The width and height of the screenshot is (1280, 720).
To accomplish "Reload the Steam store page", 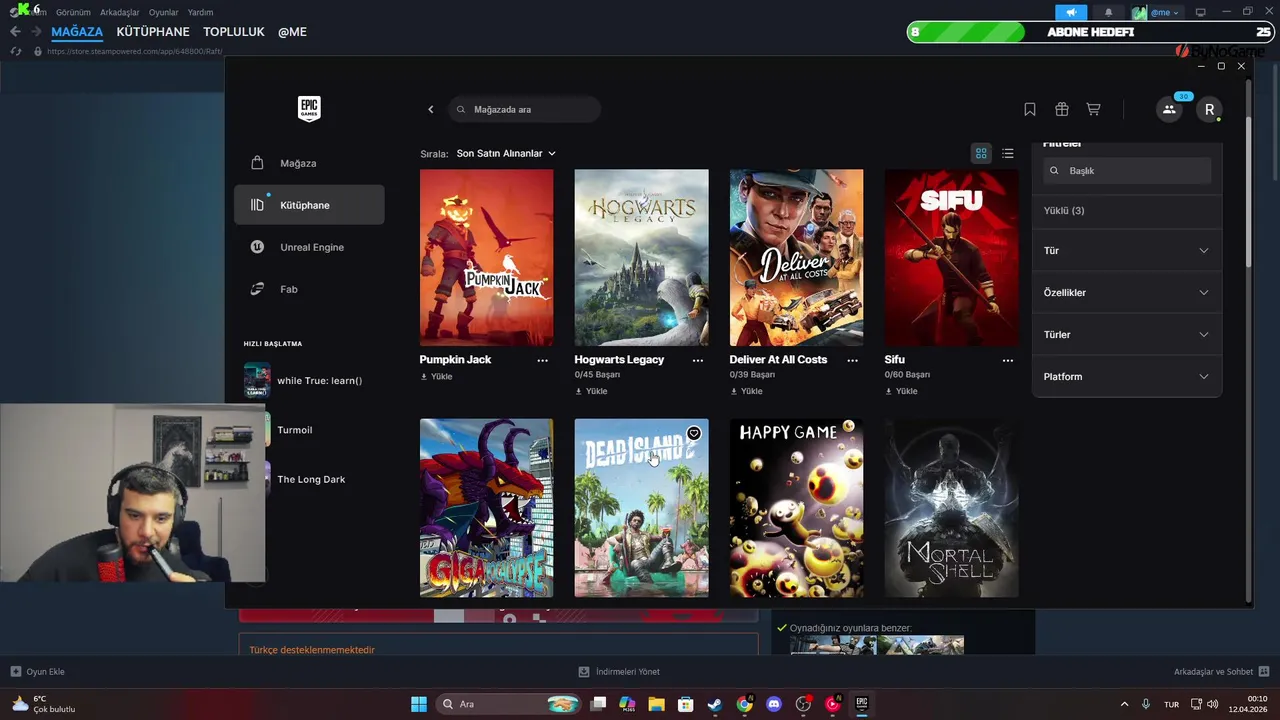I will tap(15, 51).
